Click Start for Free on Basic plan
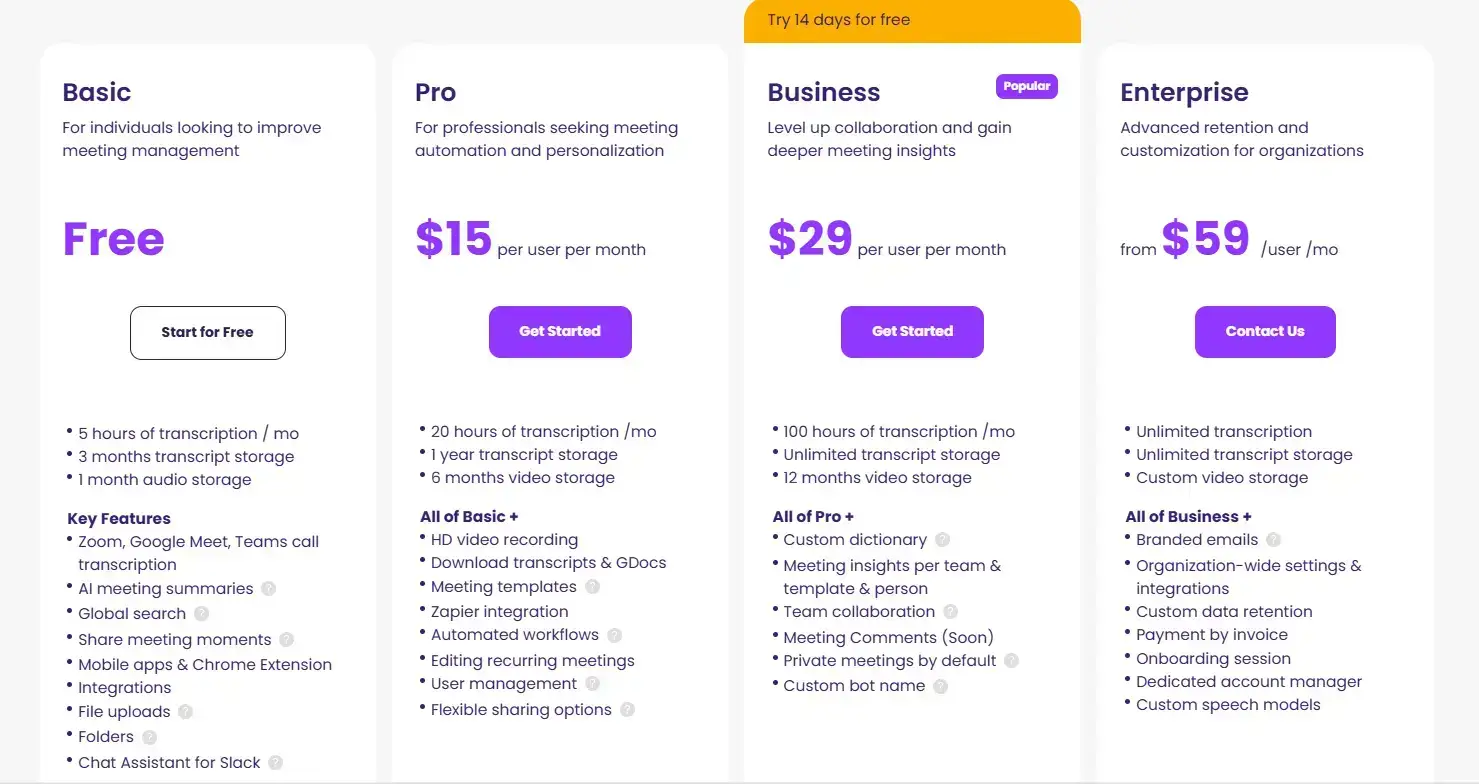Viewport: 1479px width, 784px height. click(x=207, y=332)
